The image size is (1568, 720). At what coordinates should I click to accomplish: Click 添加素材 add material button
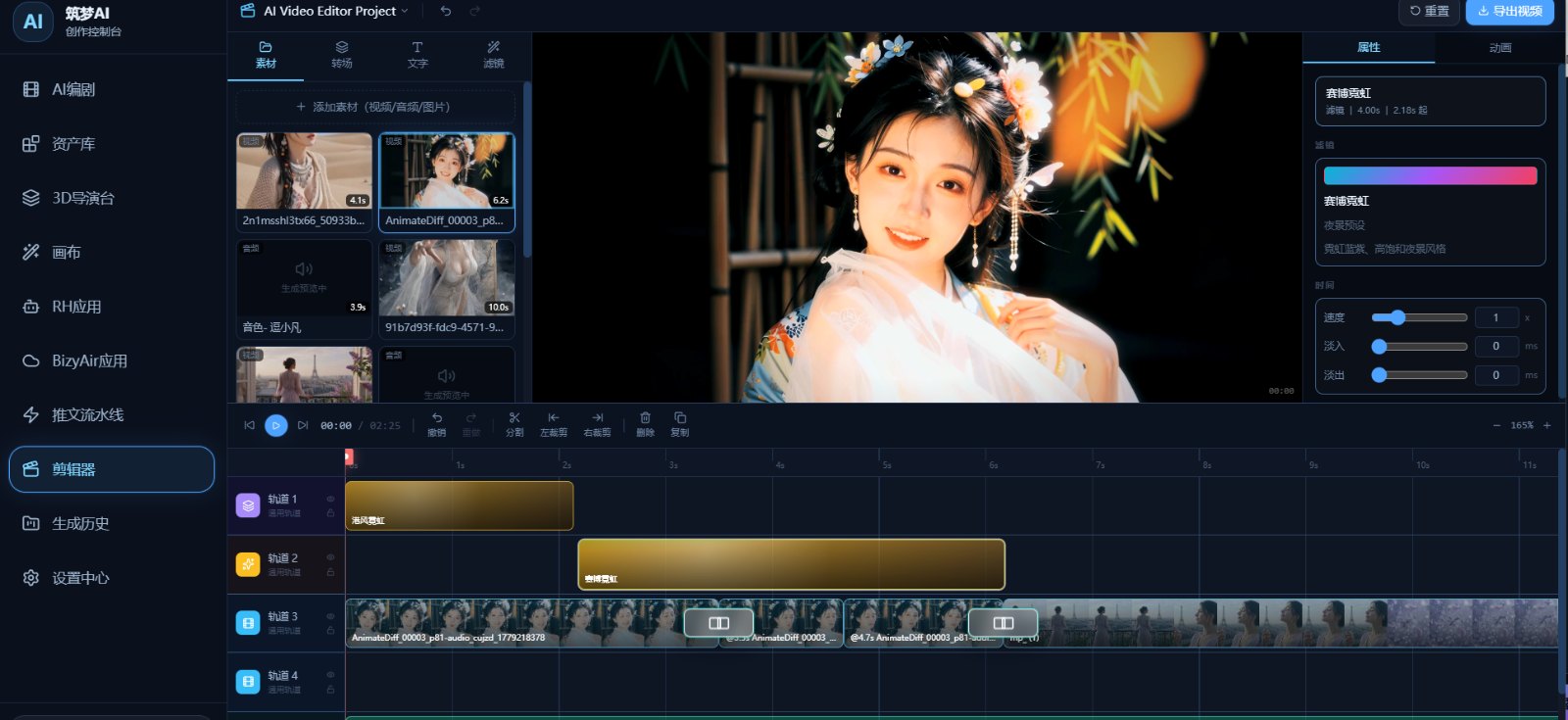point(374,107)
